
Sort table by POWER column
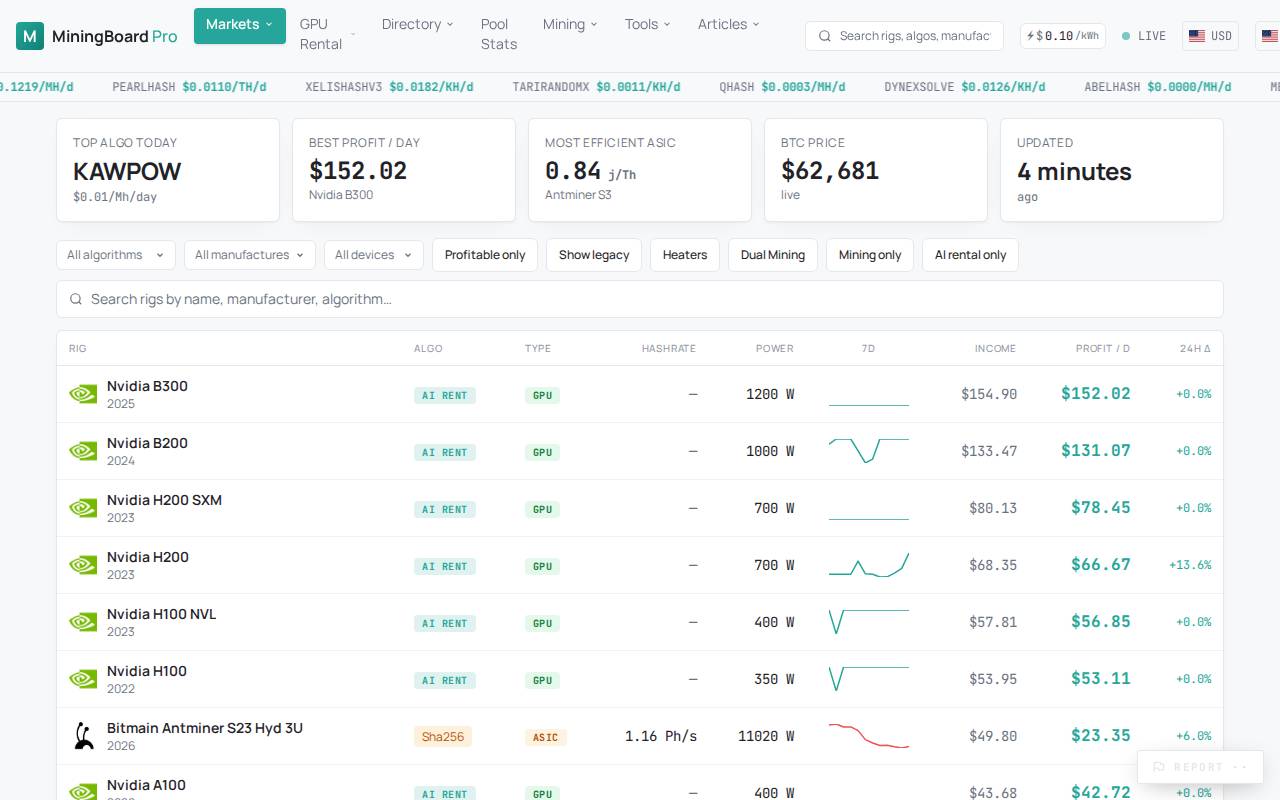tap(775, 348)
